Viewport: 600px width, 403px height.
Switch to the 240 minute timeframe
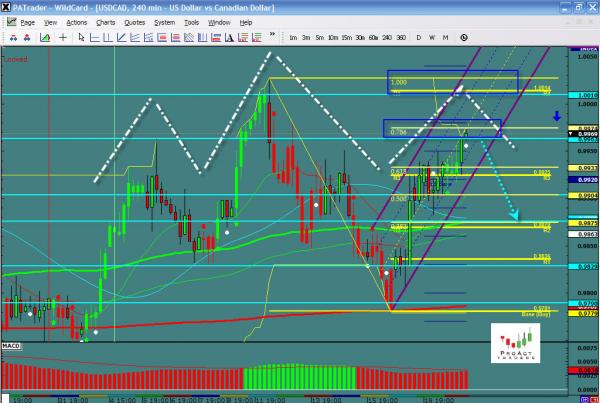[x=386, y=37]
